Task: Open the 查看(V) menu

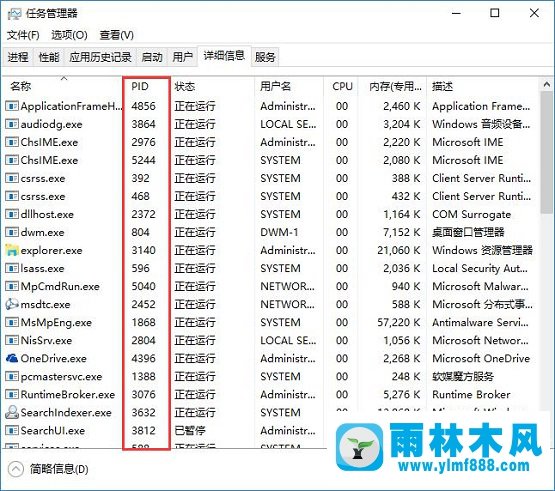Action: (x=116, y=35)
